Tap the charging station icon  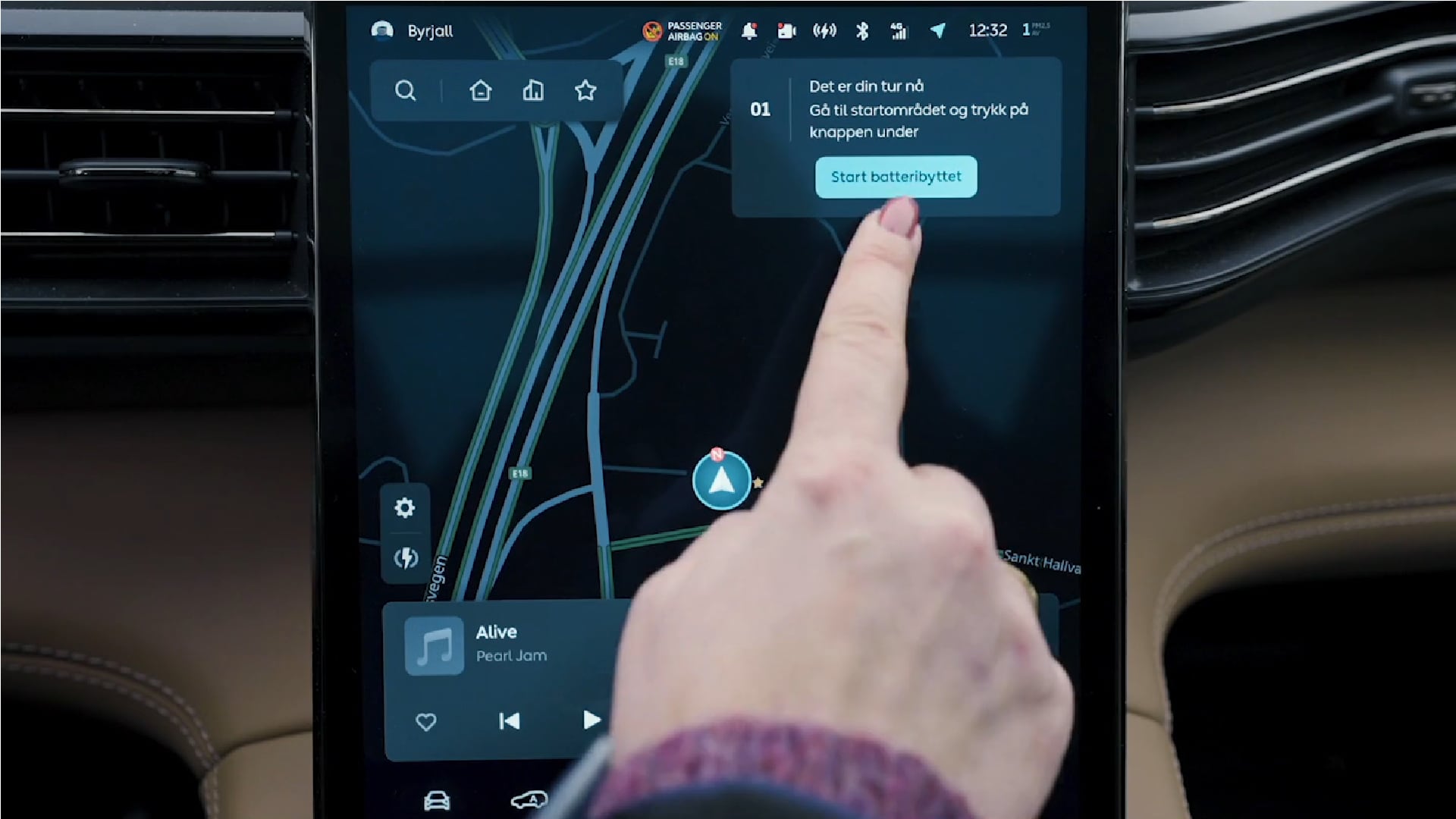(404, 557)
